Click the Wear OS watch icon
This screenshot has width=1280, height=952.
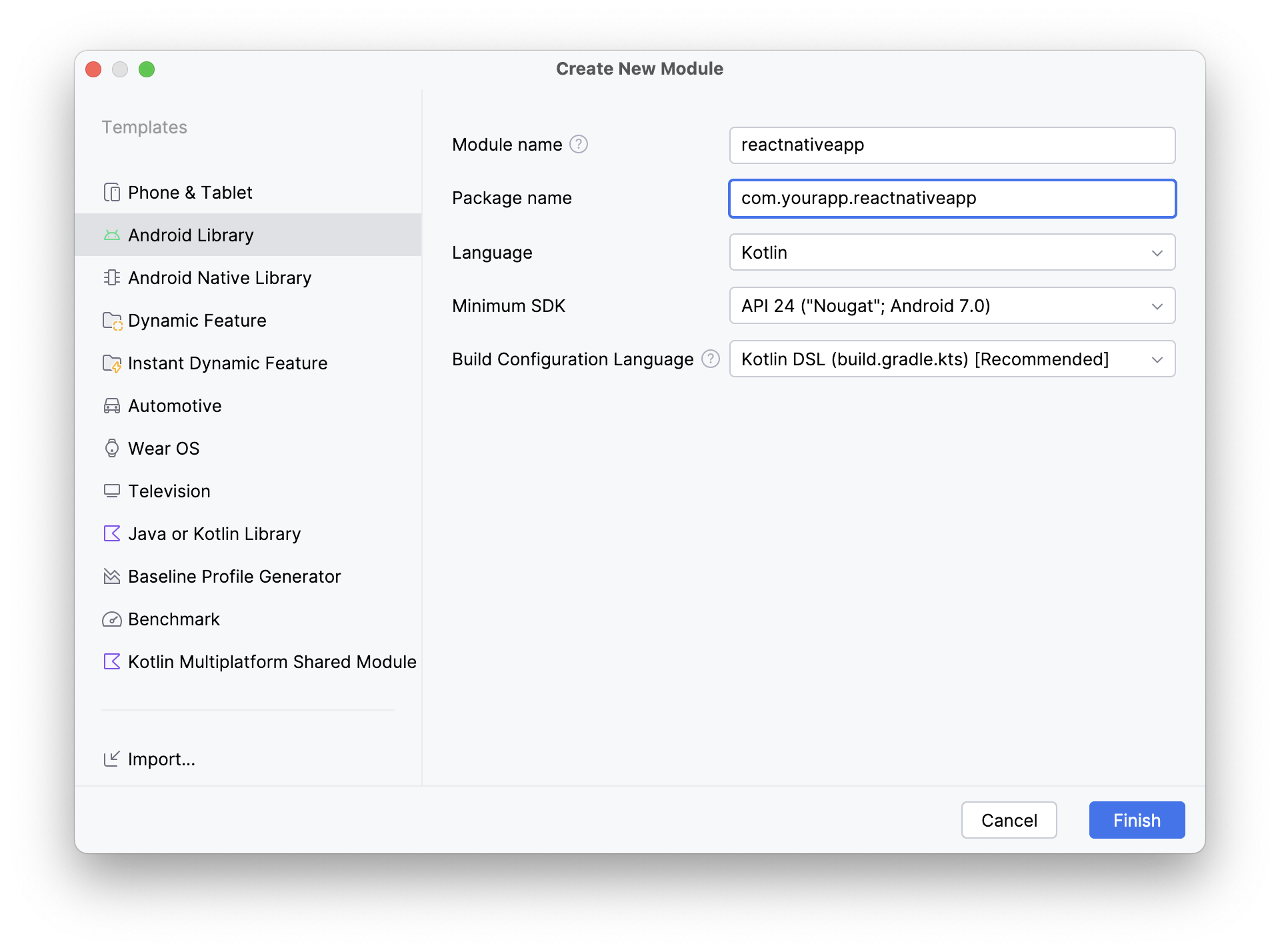click(112, 448)
